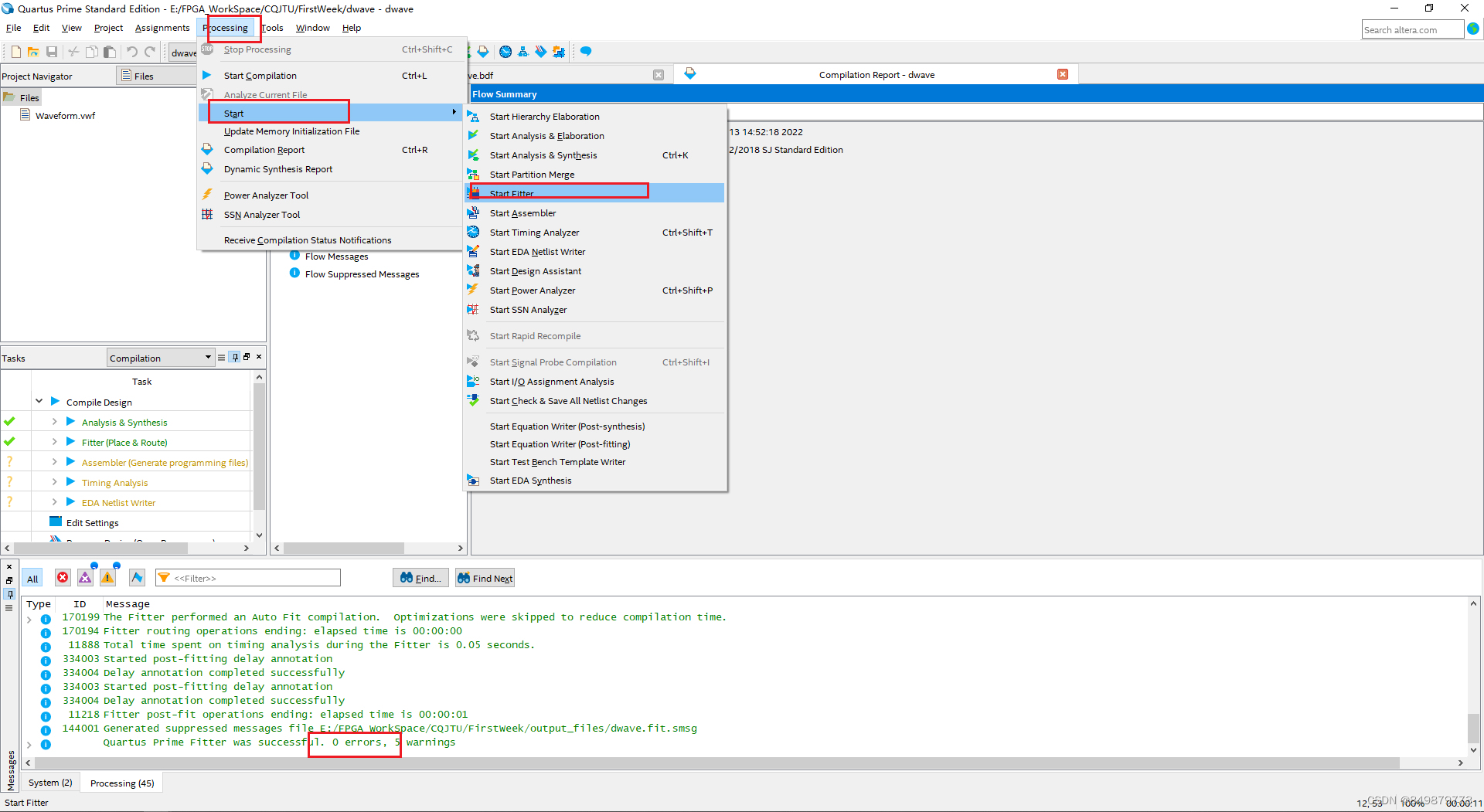Show only error messages in Messages panel
The image size is (1484, 812).
coord(63,578)
